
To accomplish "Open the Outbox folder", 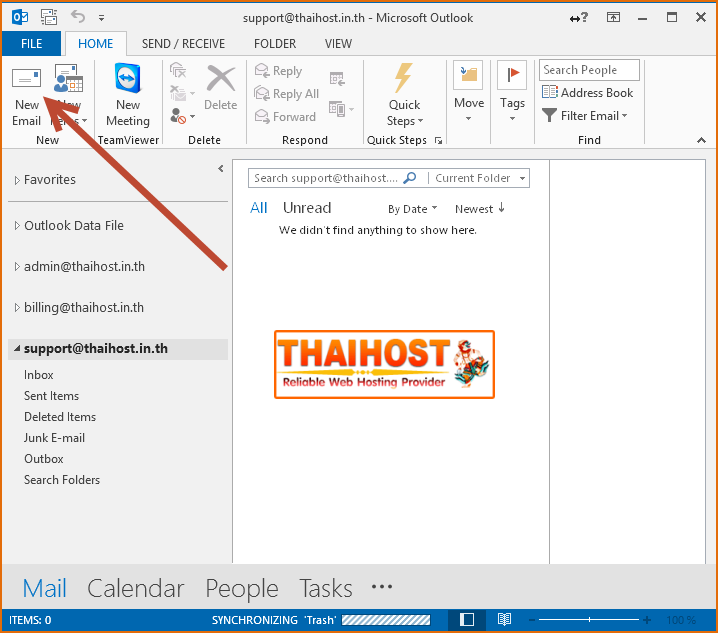I will pyautogui.click(x=44, y=459).
